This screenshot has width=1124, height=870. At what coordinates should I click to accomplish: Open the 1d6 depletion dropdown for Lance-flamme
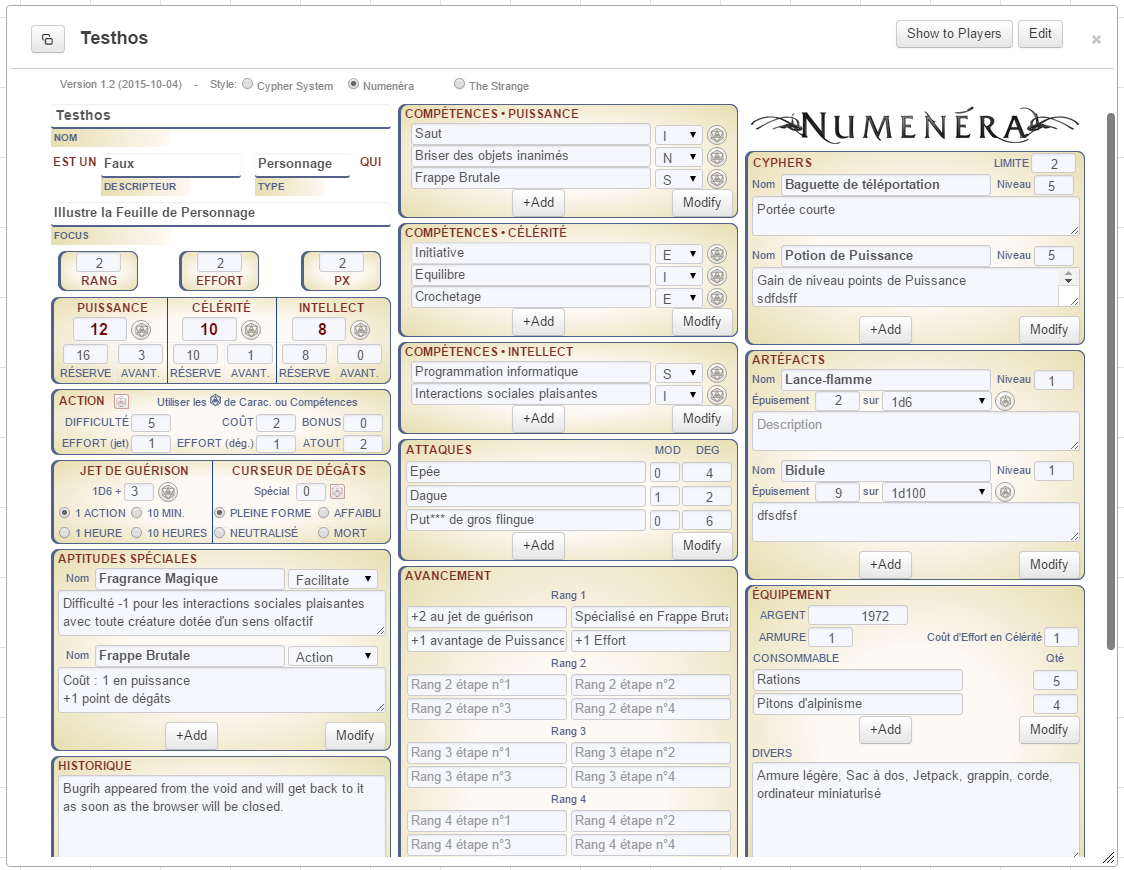(936, 401)
